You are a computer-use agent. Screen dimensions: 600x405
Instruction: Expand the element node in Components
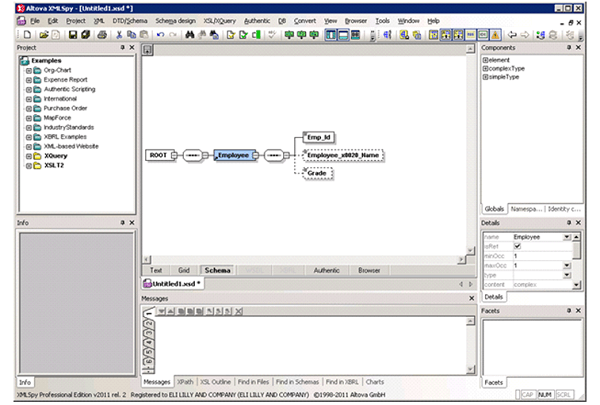(x=485, y=60)
